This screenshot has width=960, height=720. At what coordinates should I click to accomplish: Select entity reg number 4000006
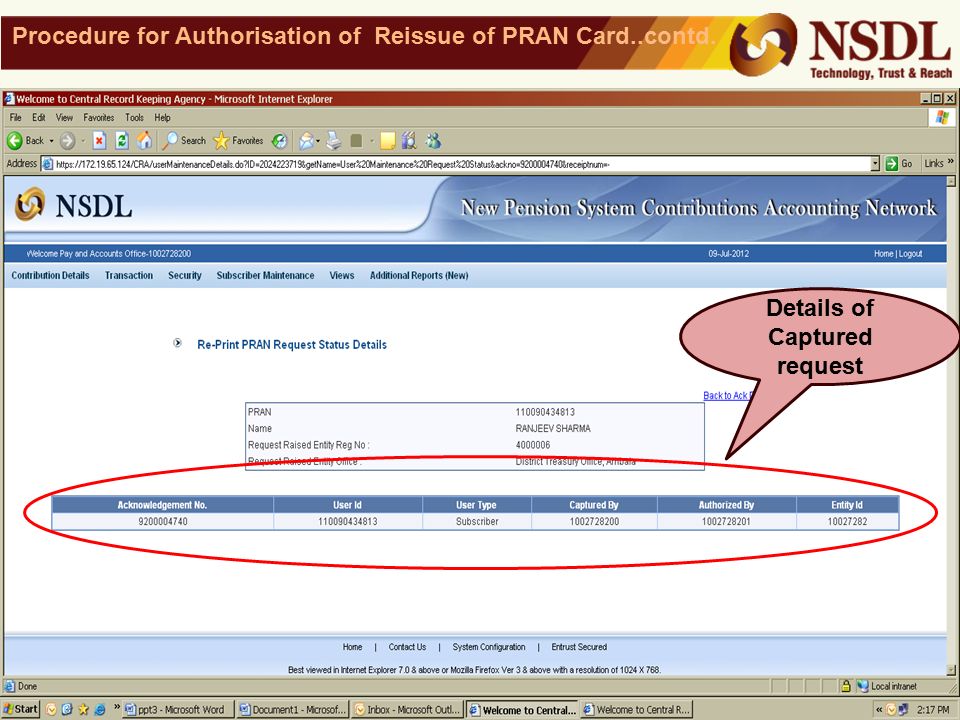[x=533, y=445]
